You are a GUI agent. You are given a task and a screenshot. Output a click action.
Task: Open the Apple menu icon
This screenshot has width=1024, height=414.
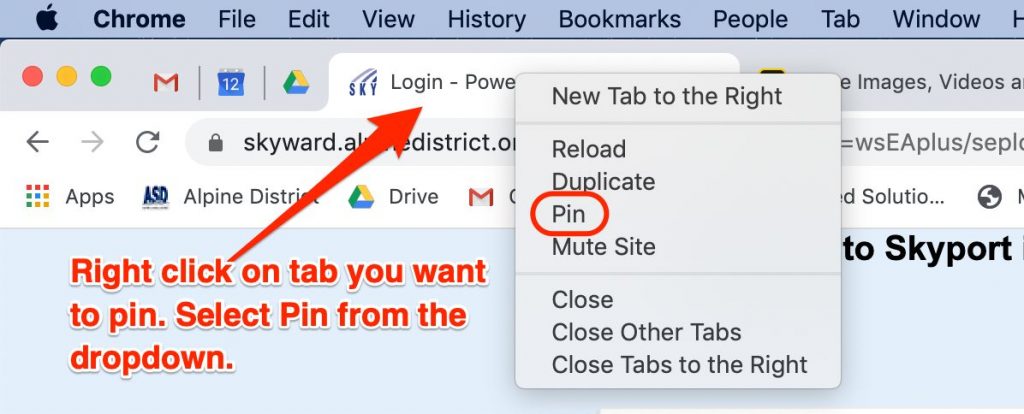pos(46,18)
